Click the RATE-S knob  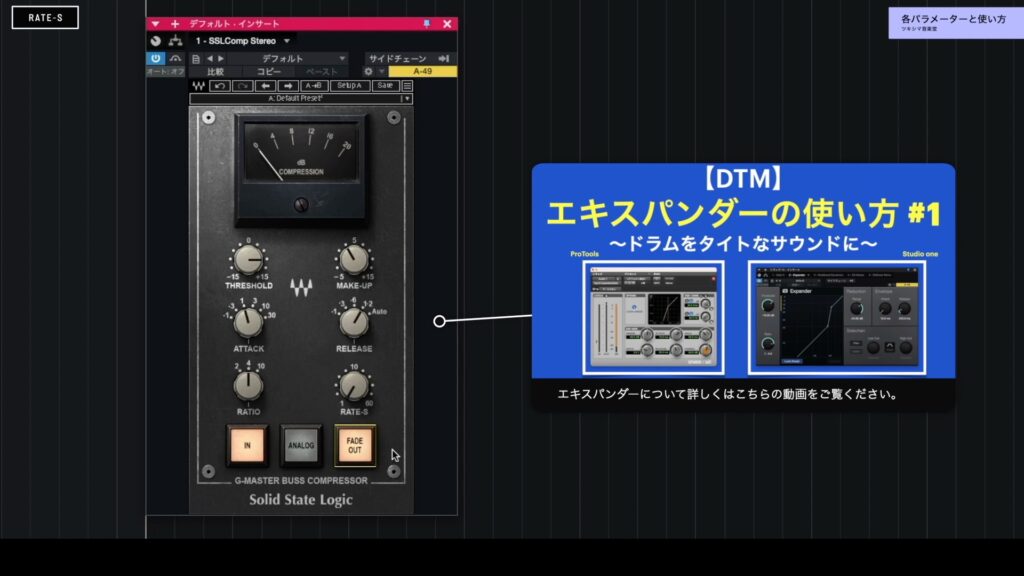[x=353, y=386]
